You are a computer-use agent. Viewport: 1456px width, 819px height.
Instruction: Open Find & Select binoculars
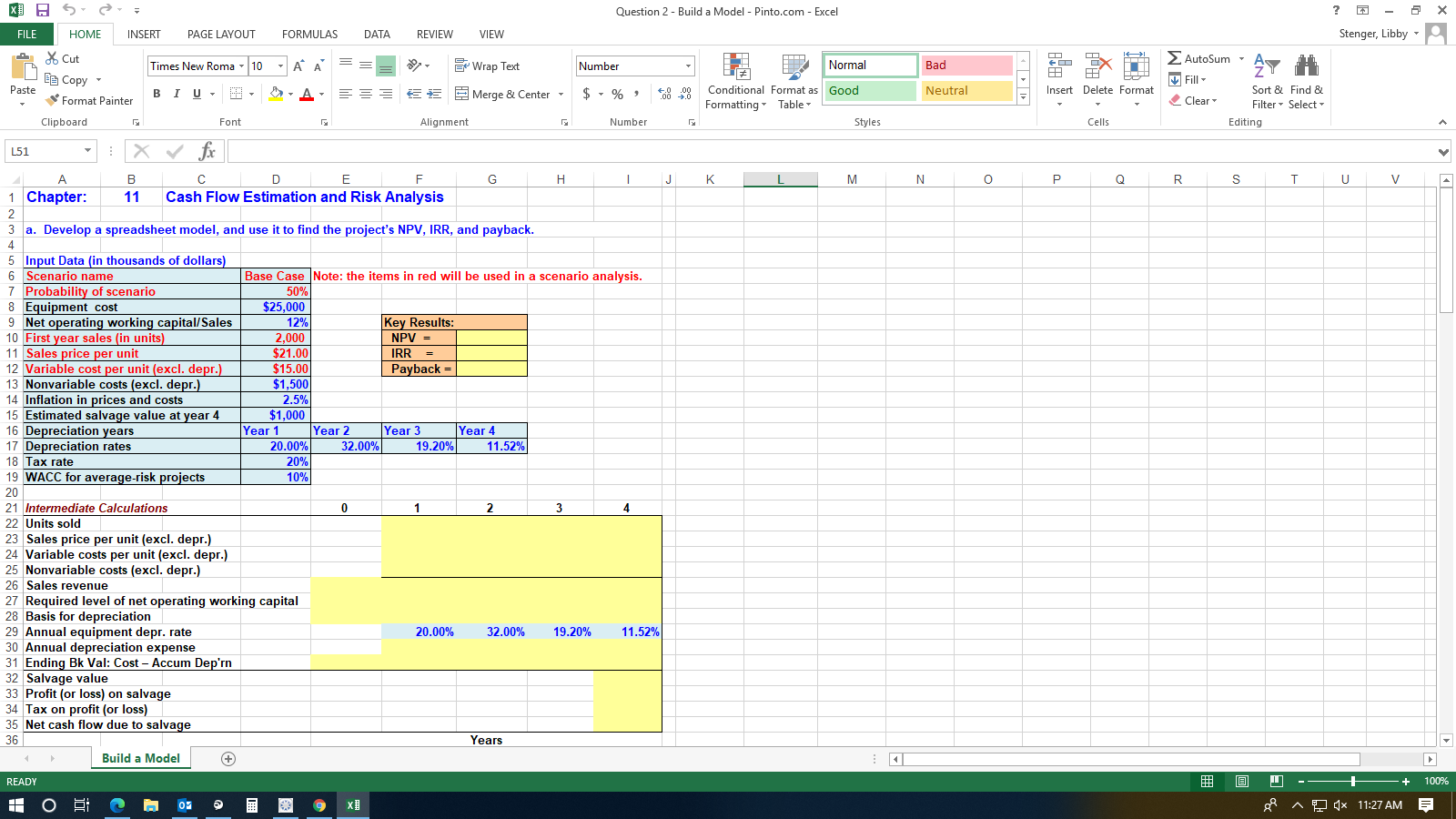(x=1307, y=81)
